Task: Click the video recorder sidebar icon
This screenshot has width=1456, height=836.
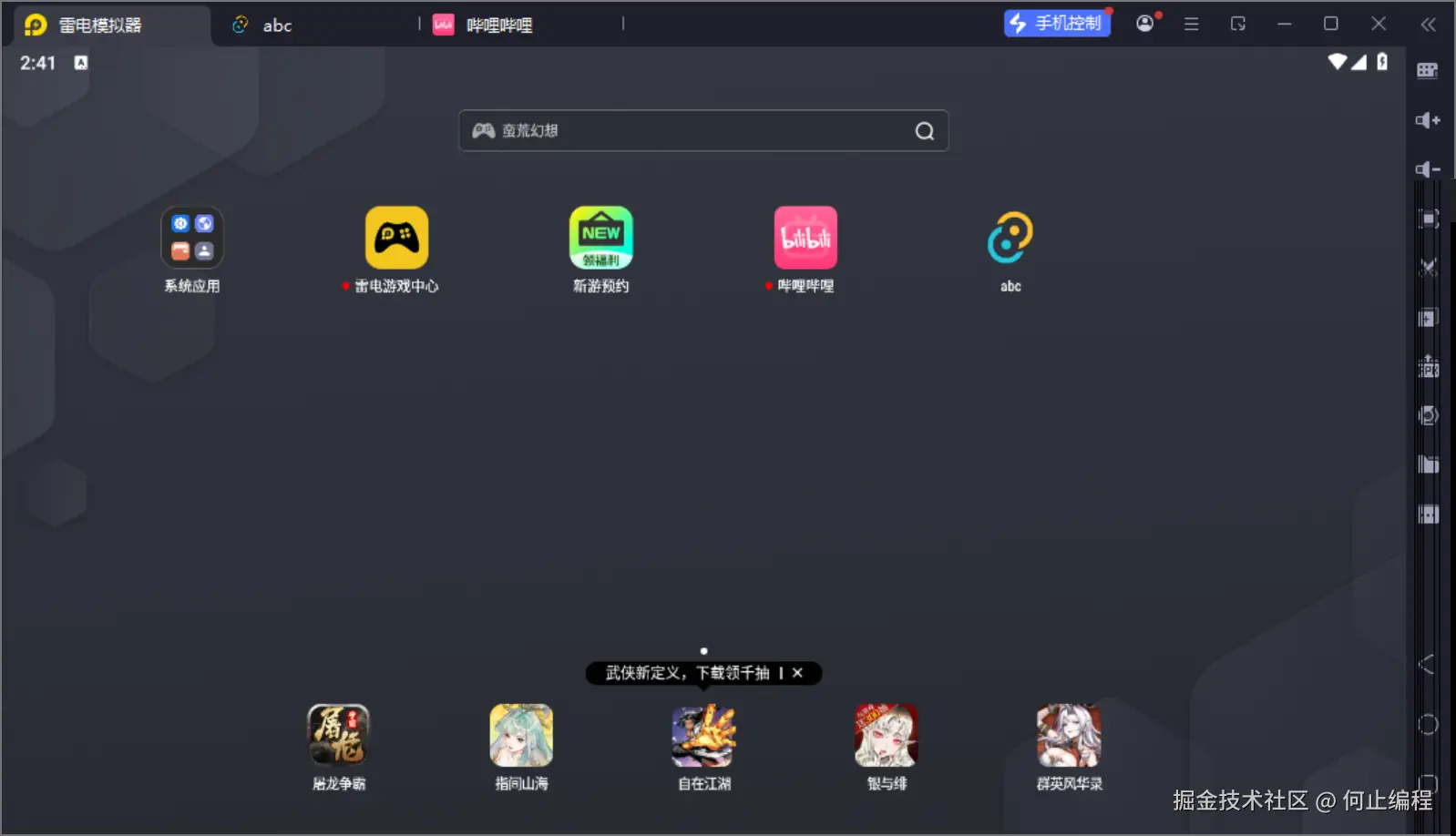Action: [x=1429, y=515]
